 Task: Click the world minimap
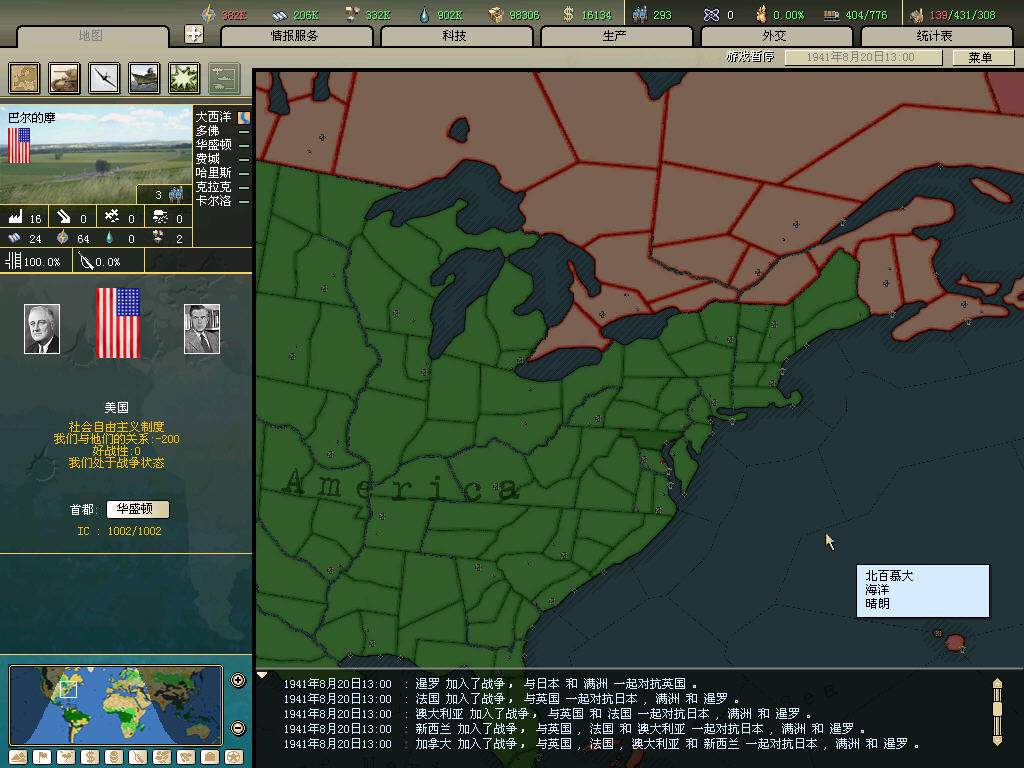(116, 705)
